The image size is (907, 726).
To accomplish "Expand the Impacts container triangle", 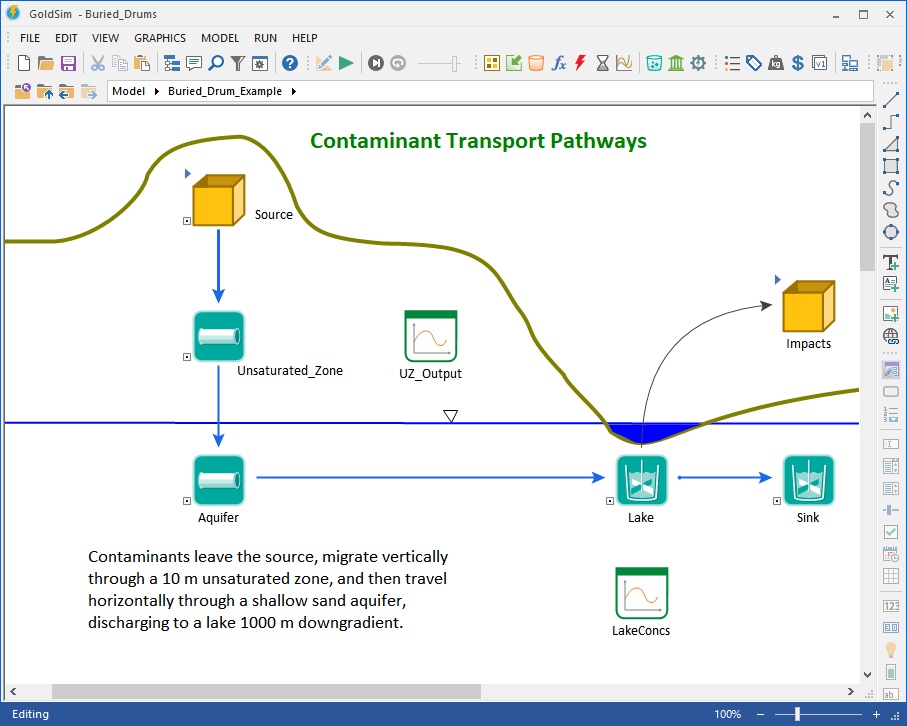I will click(777, 279).
